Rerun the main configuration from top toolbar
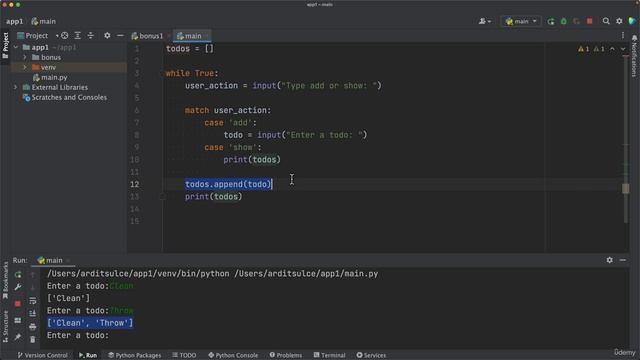This screenshot has height=360, width=640. (551, 21)
